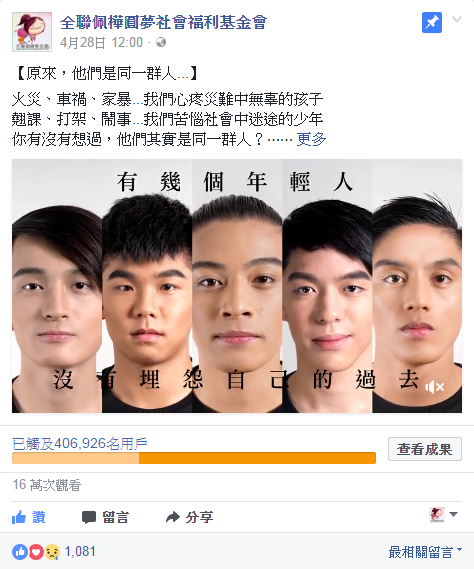
Task: Unmute the video with speaker icon
Action: click(435, 387)
